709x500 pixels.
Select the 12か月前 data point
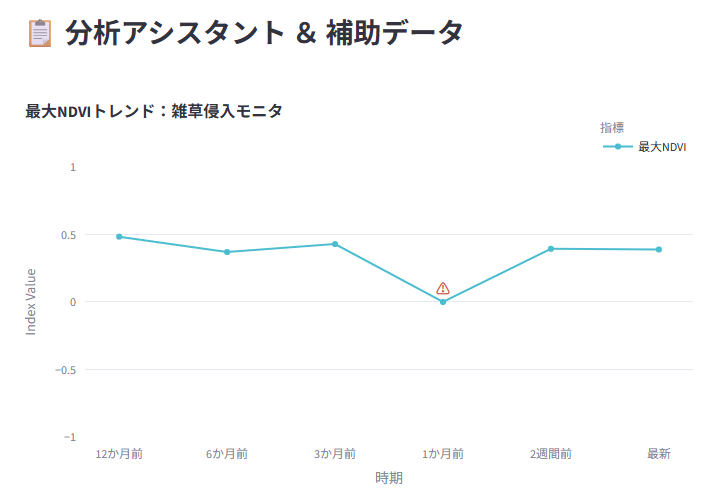119,236
